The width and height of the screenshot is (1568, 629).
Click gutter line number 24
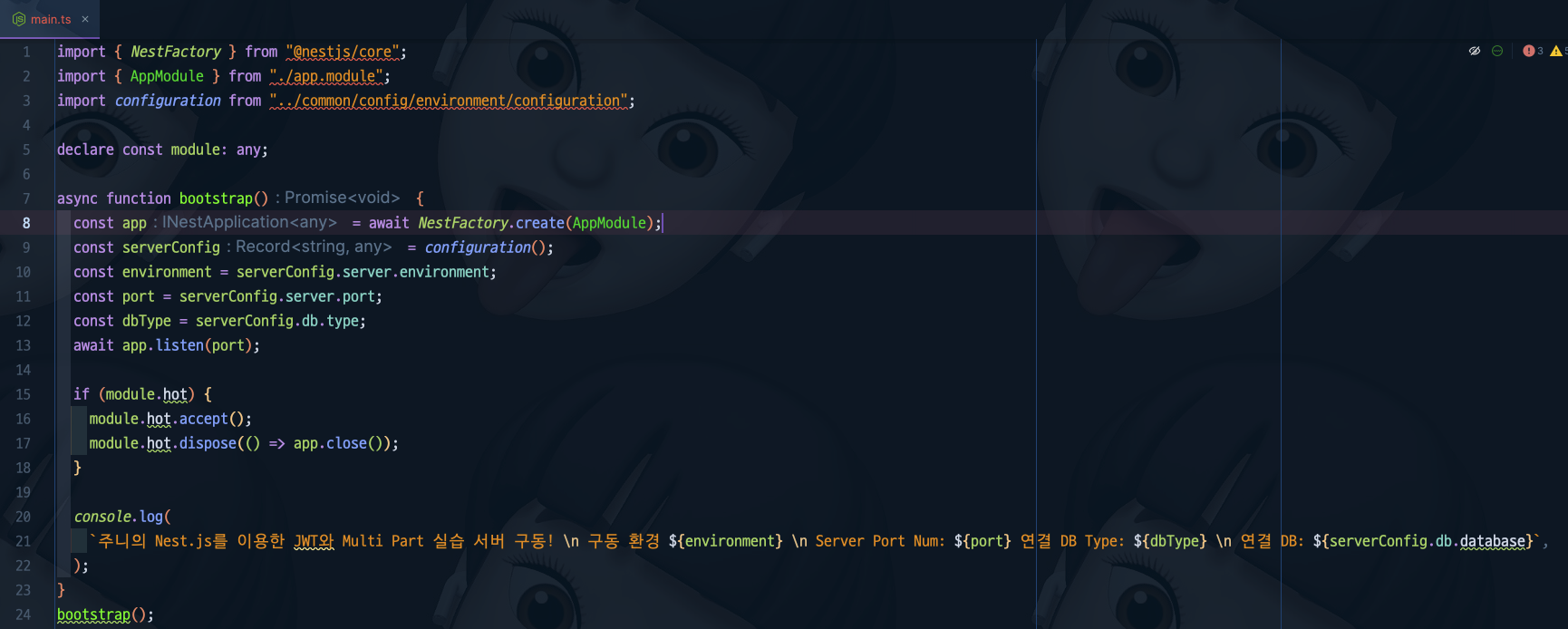tap(23, 614)
